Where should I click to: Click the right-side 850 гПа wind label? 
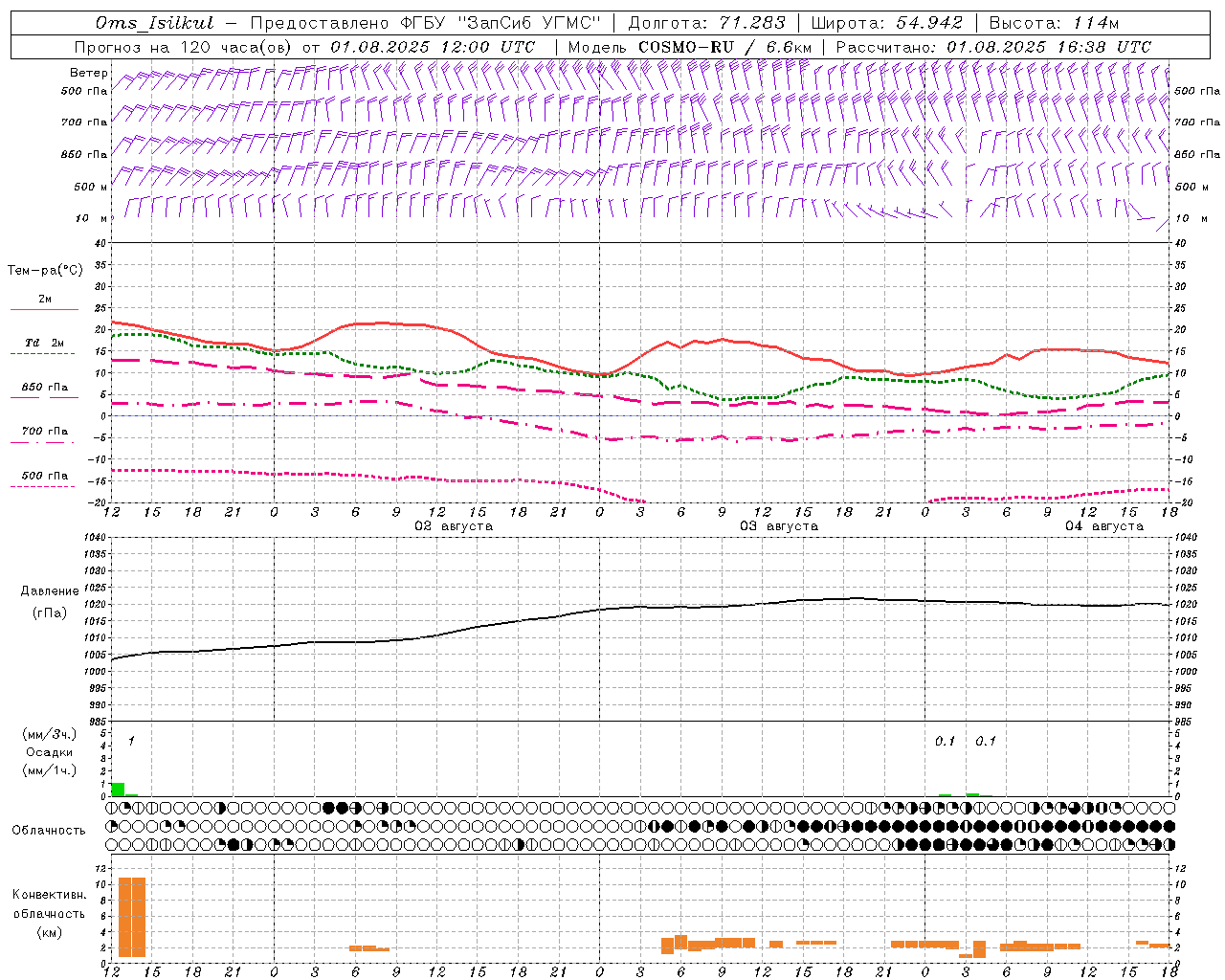coord(1197,154)
